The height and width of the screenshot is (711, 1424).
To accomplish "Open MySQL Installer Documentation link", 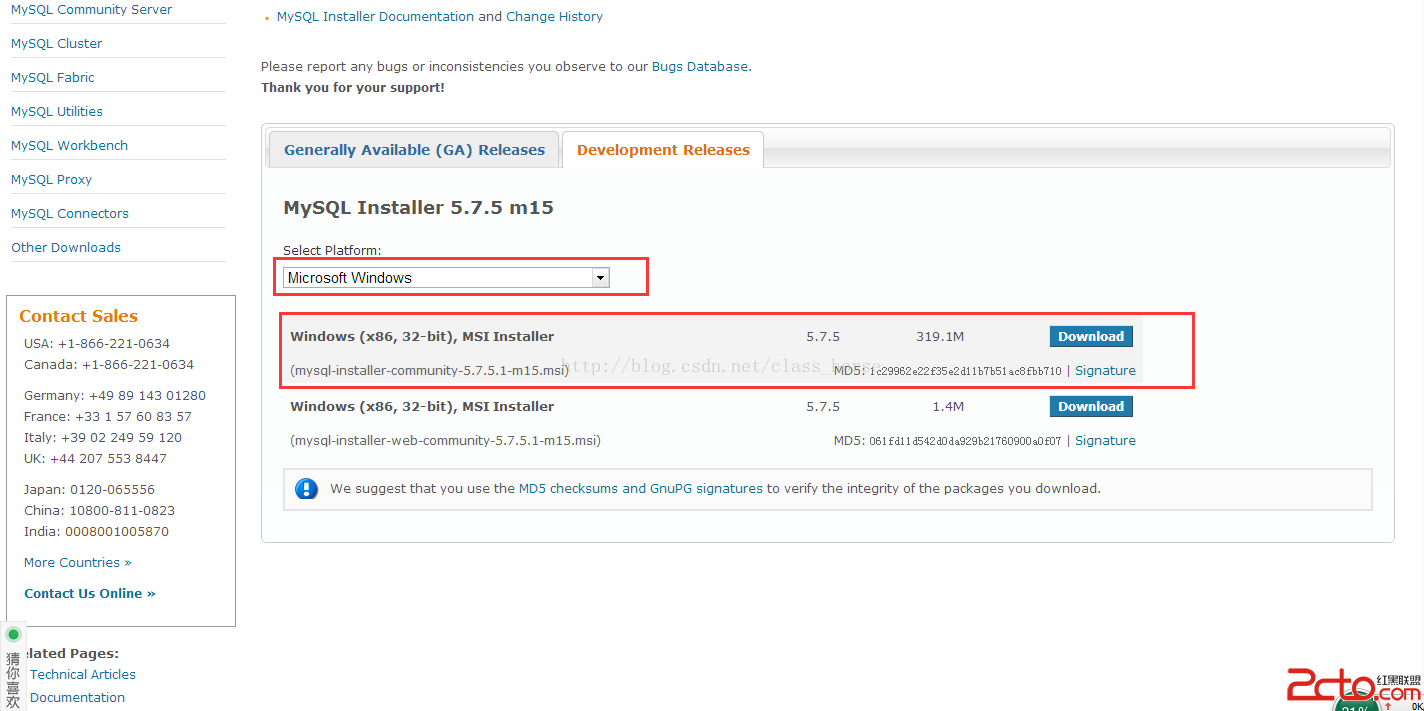I will click(x=375, y=17).
